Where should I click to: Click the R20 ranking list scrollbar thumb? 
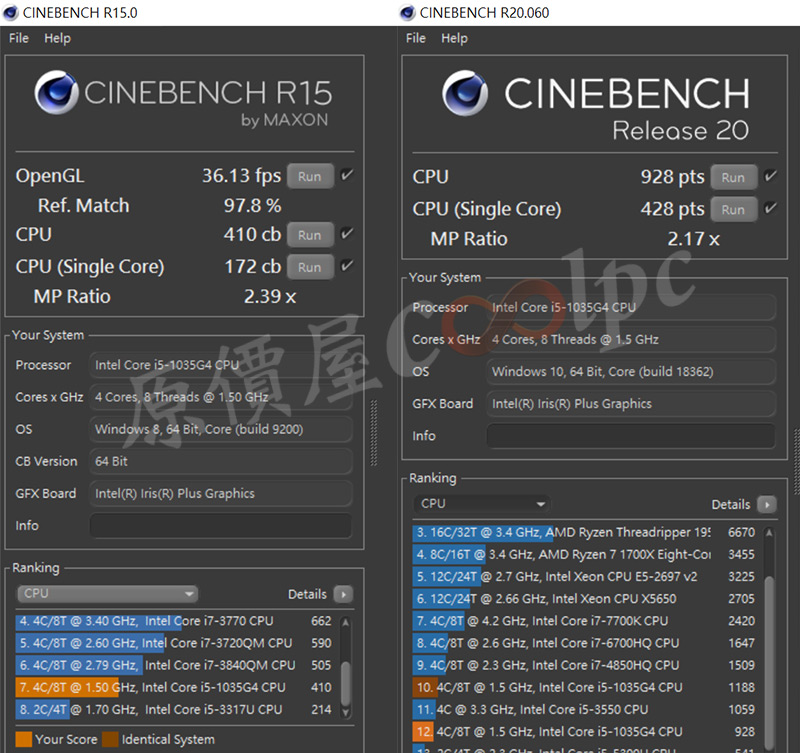point(769,663)
